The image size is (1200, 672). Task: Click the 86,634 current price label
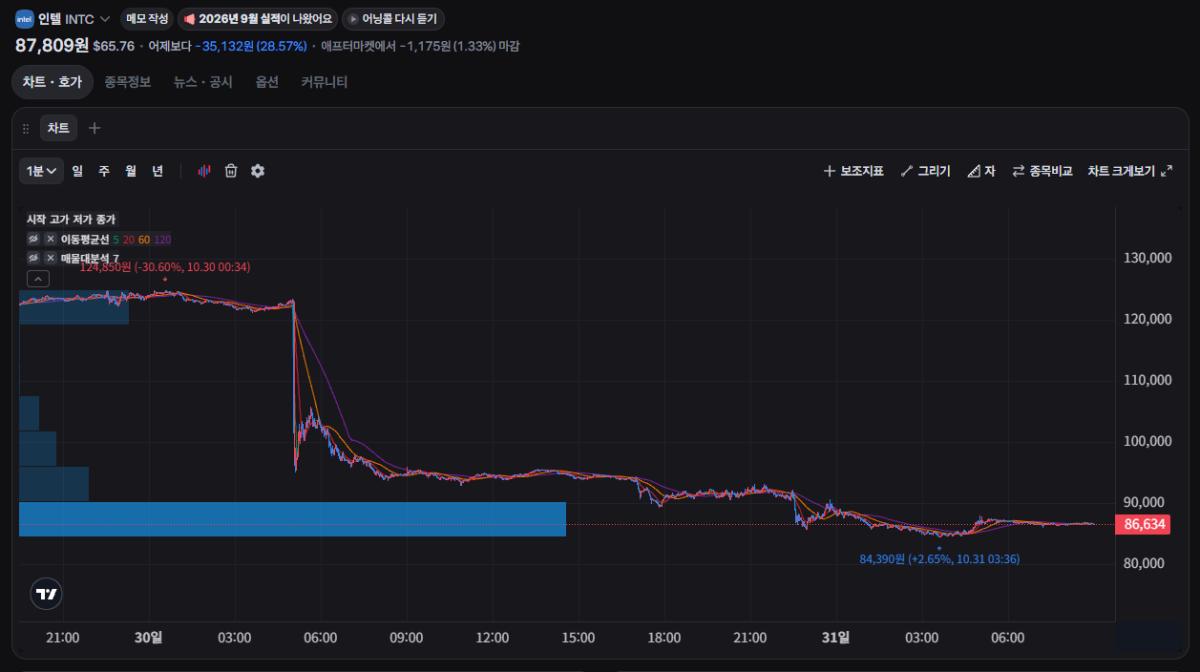click(1146, 524)
